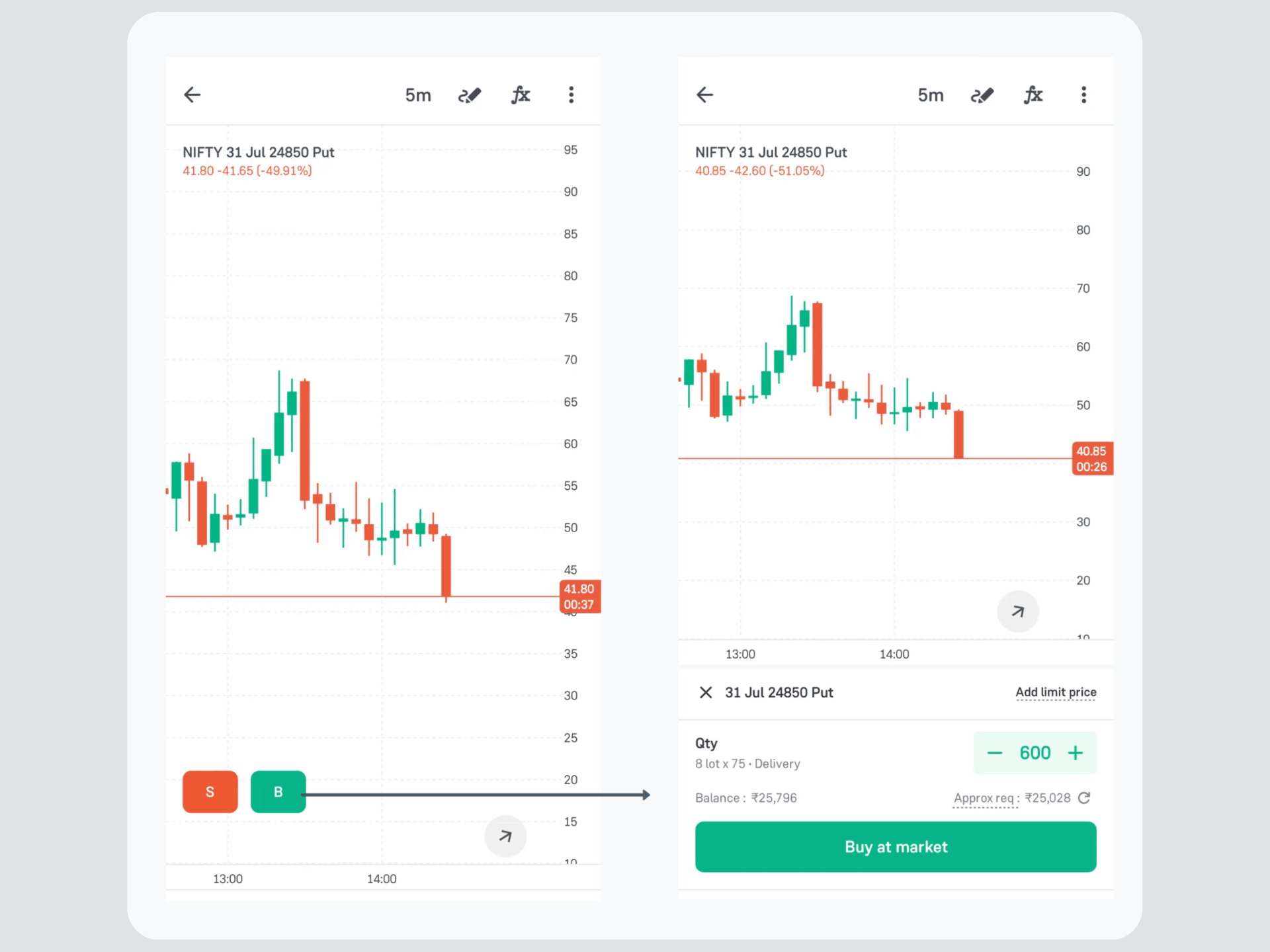
Task: Click Add limit price link
Action: coord(1056,692)
